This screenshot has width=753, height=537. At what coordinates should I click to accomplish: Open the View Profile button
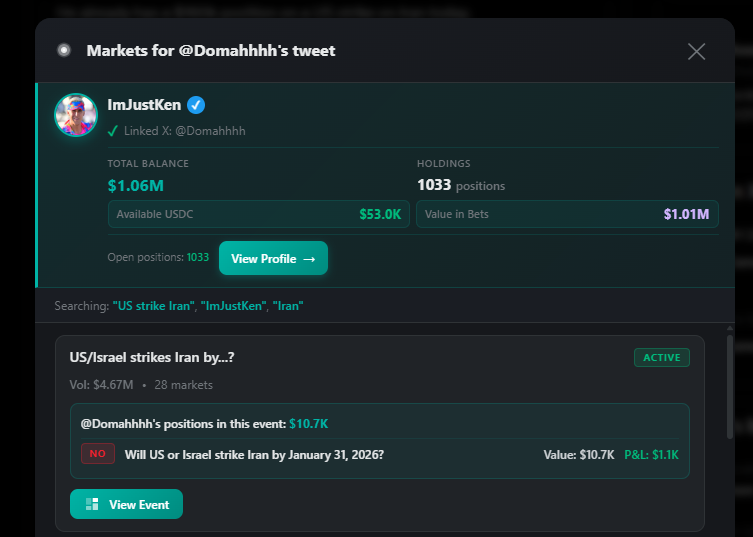(272, 258)
